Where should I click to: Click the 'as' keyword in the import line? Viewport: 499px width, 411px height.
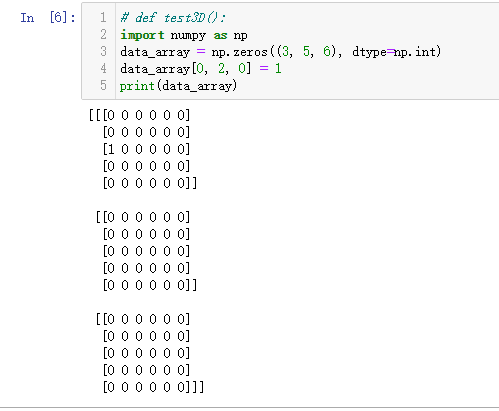point(220,35)
